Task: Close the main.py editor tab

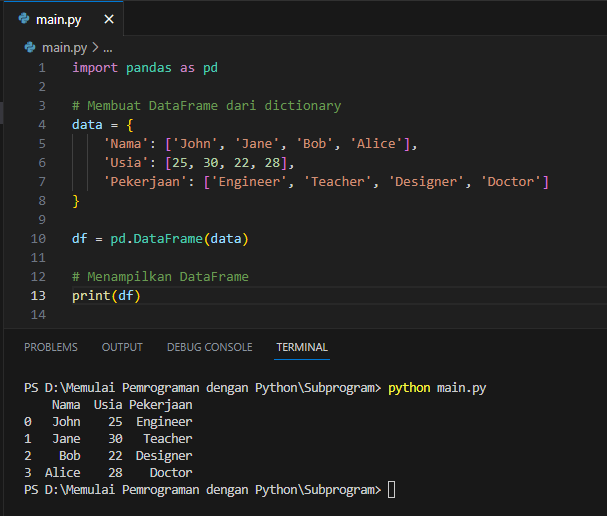Action: tap(108, 19)
